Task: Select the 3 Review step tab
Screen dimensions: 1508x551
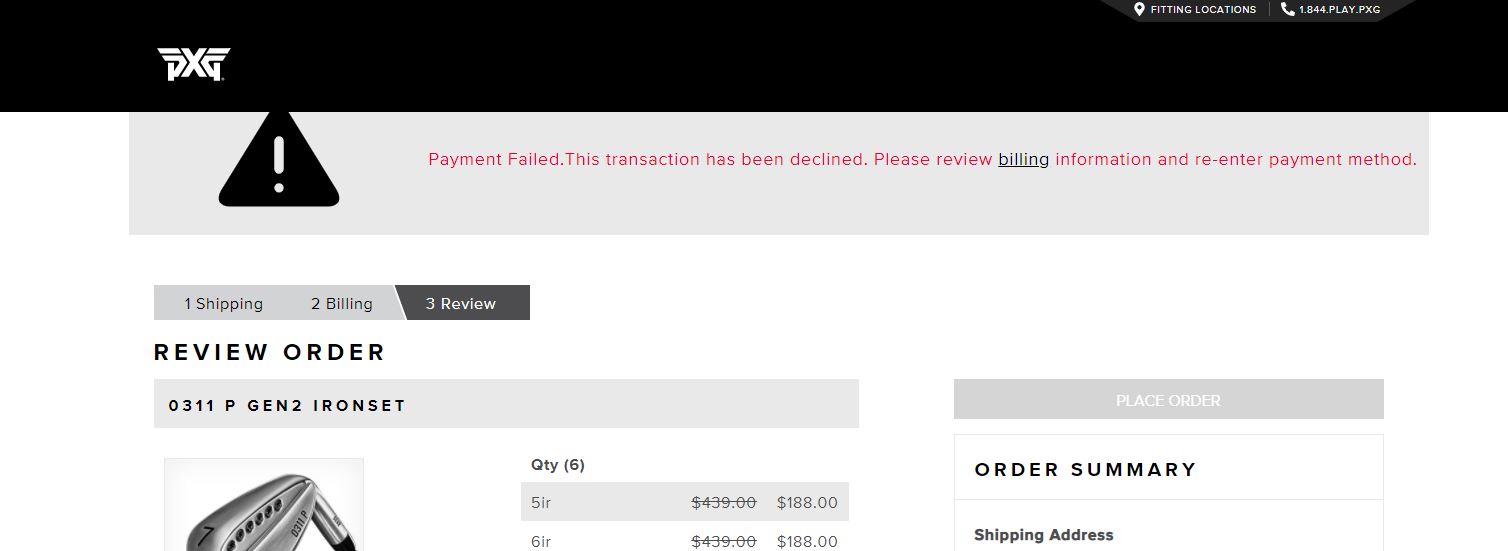Action: point(461,303)
